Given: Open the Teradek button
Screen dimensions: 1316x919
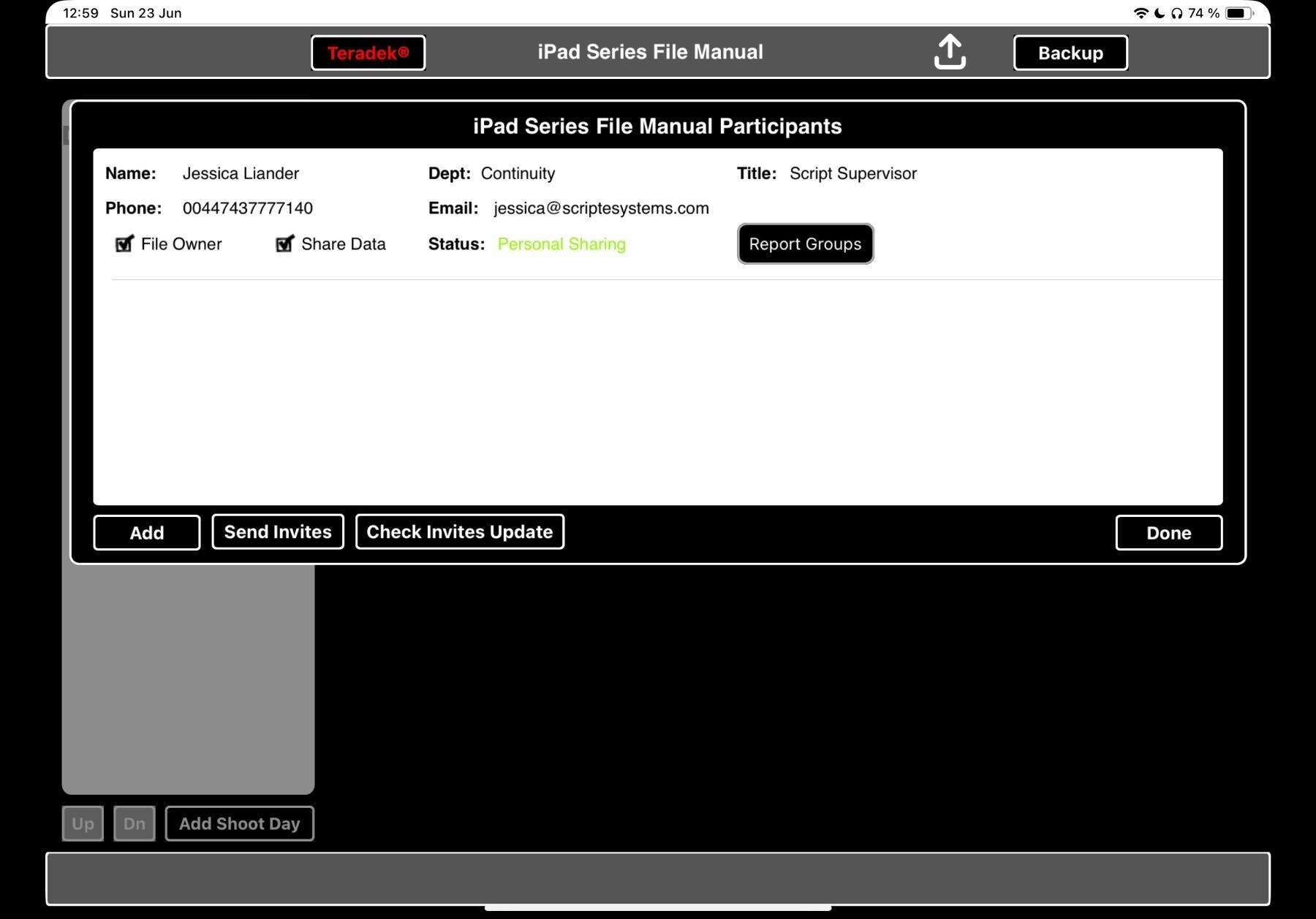Looking at the screenshot, I should (x=368, y=53).
